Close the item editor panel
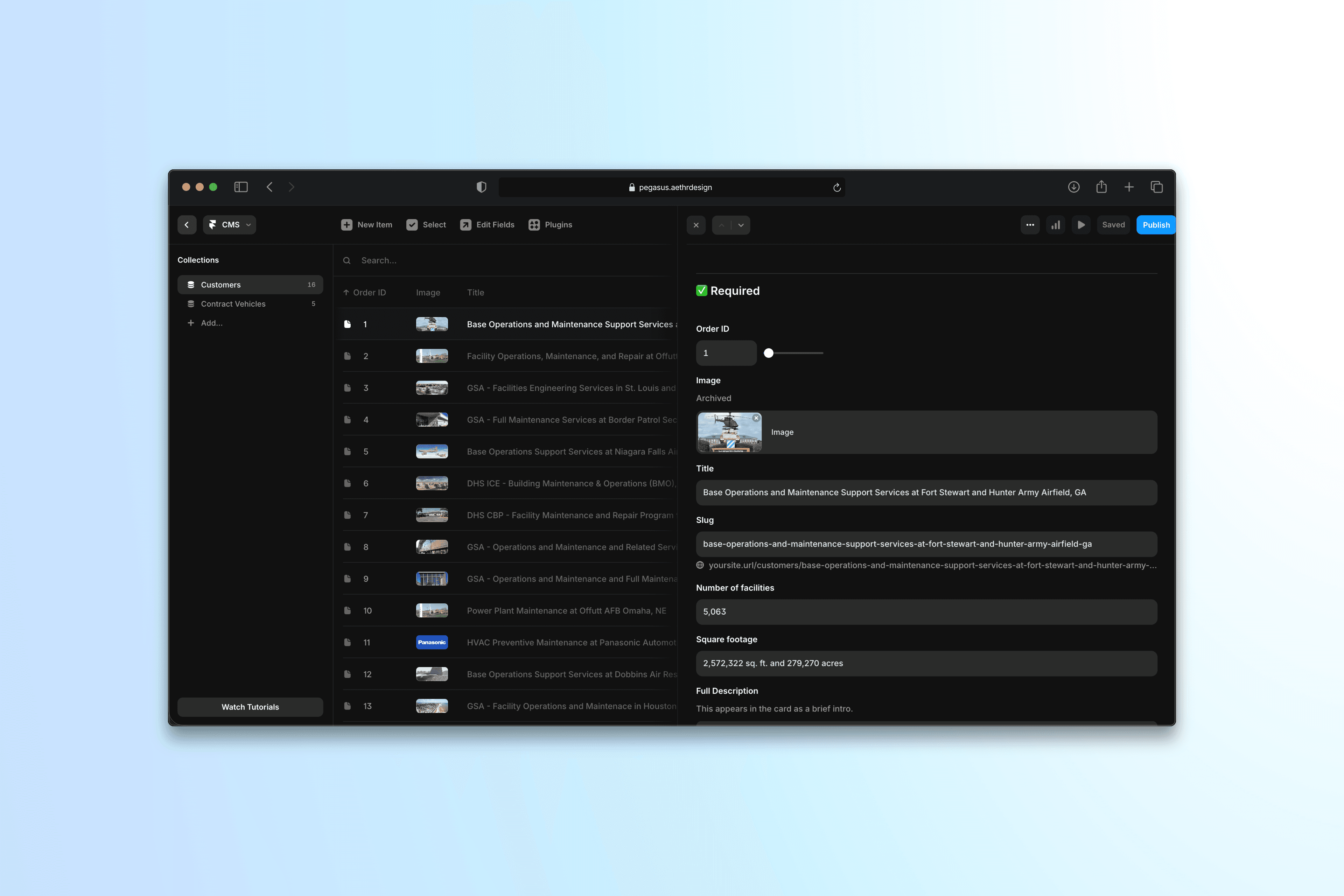The image size is (1344, 896). 696,225
